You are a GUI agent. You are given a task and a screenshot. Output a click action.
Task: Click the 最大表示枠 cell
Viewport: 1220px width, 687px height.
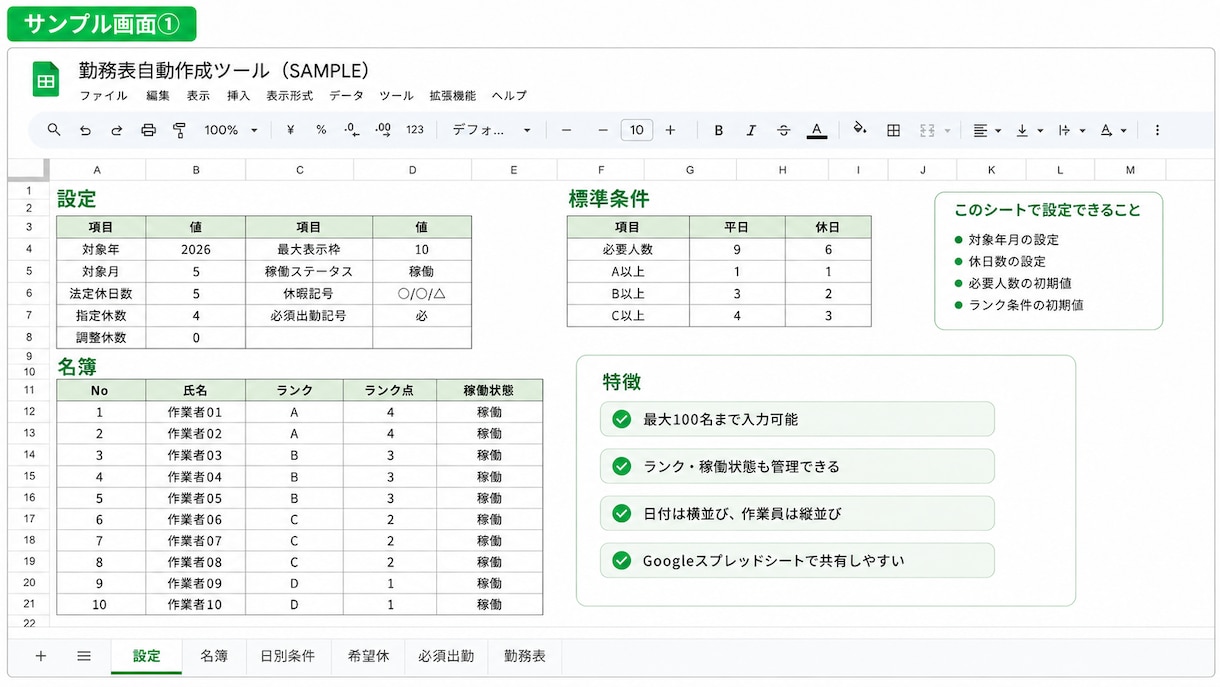(309, 249)
